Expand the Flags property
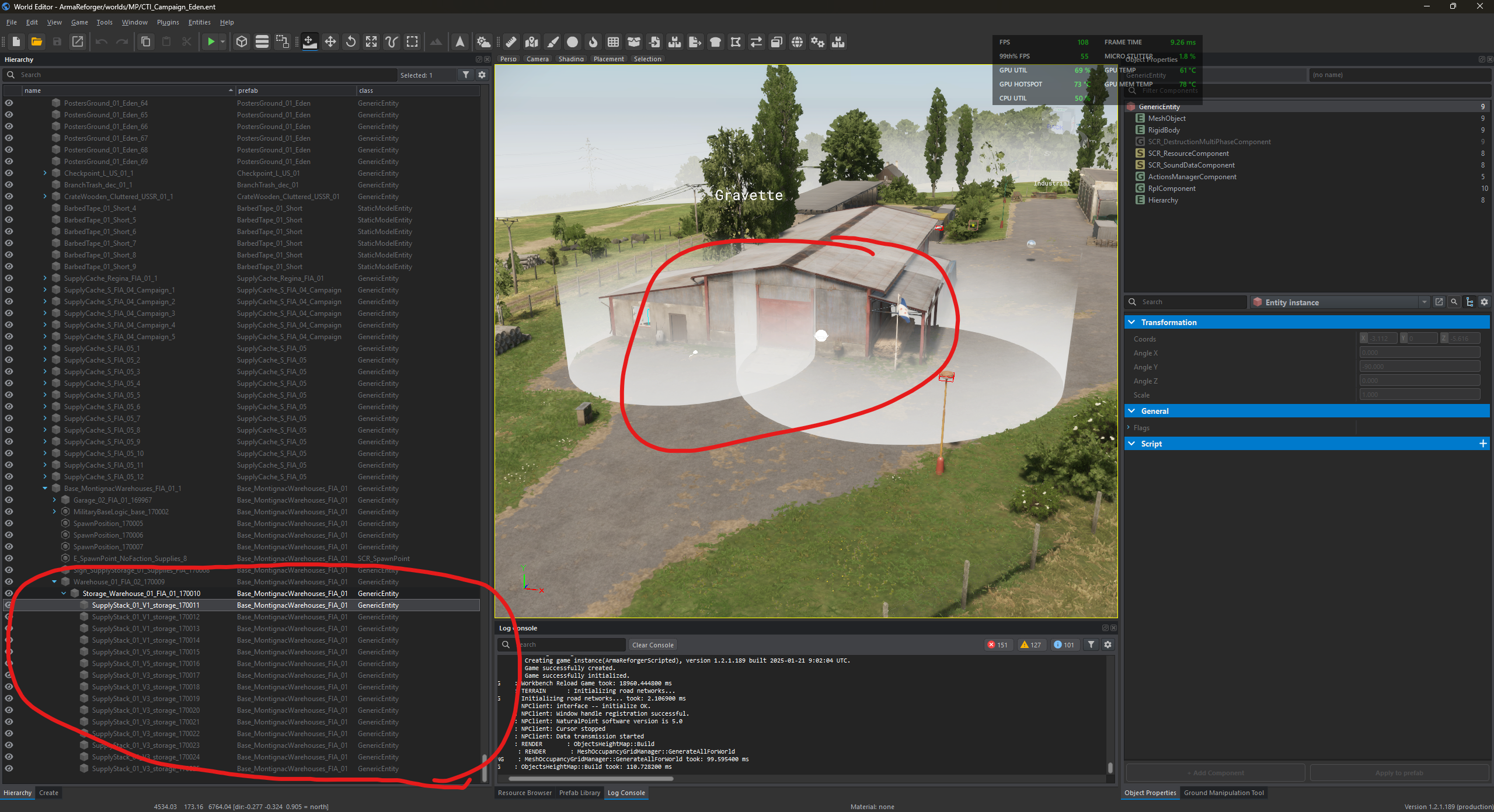Screen dimensions: 1494x812 1129,427
